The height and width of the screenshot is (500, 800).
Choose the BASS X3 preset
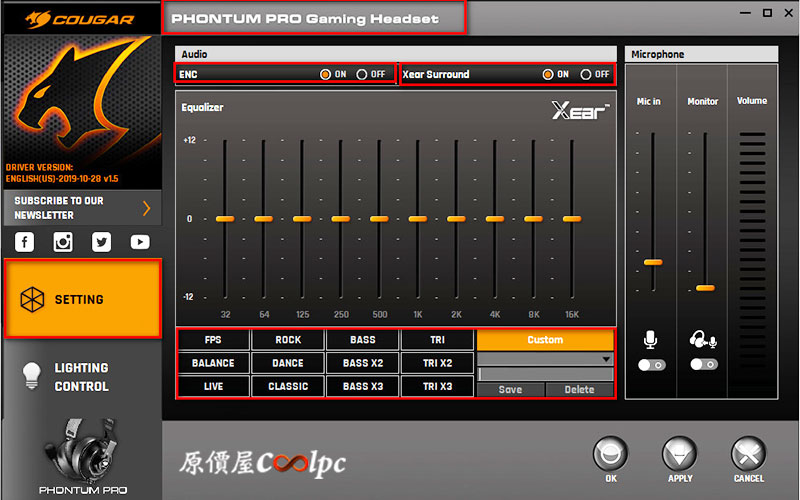(362, 386)
